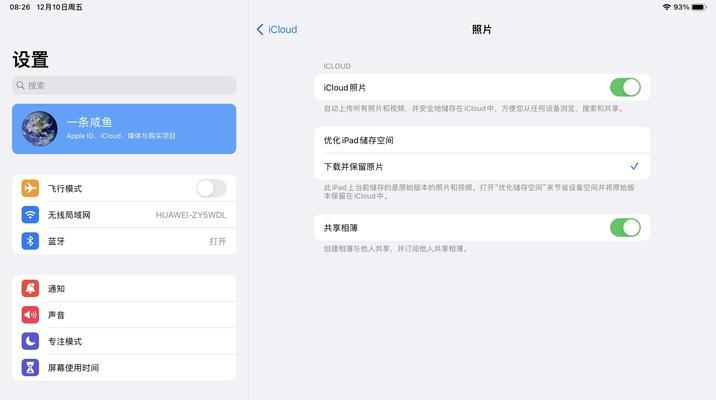
Task: Toggle the iCloud 照片 switch
Action: pos(625,87)
